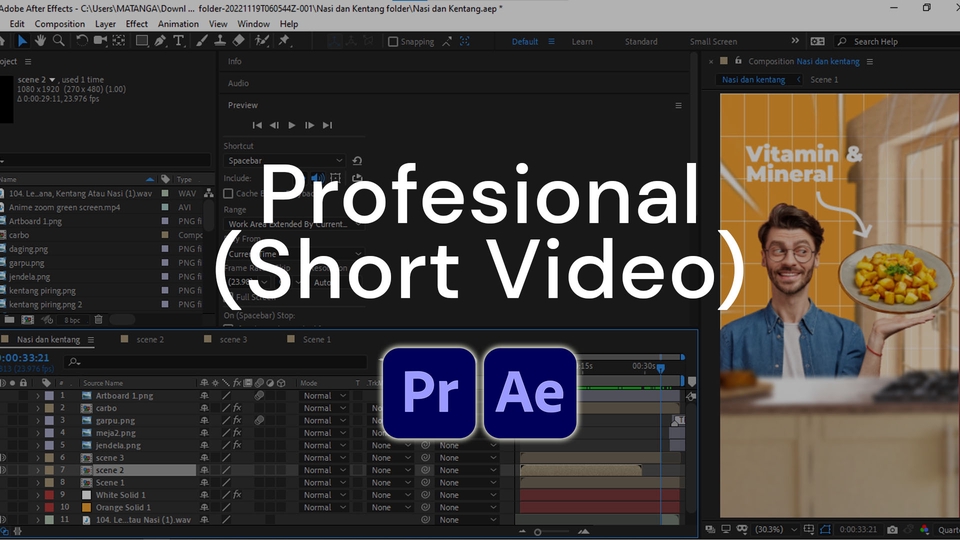Open Project flowchart view icon
Image resolution: width=960 pixels, height=540 pixels.
click(208, 193)
